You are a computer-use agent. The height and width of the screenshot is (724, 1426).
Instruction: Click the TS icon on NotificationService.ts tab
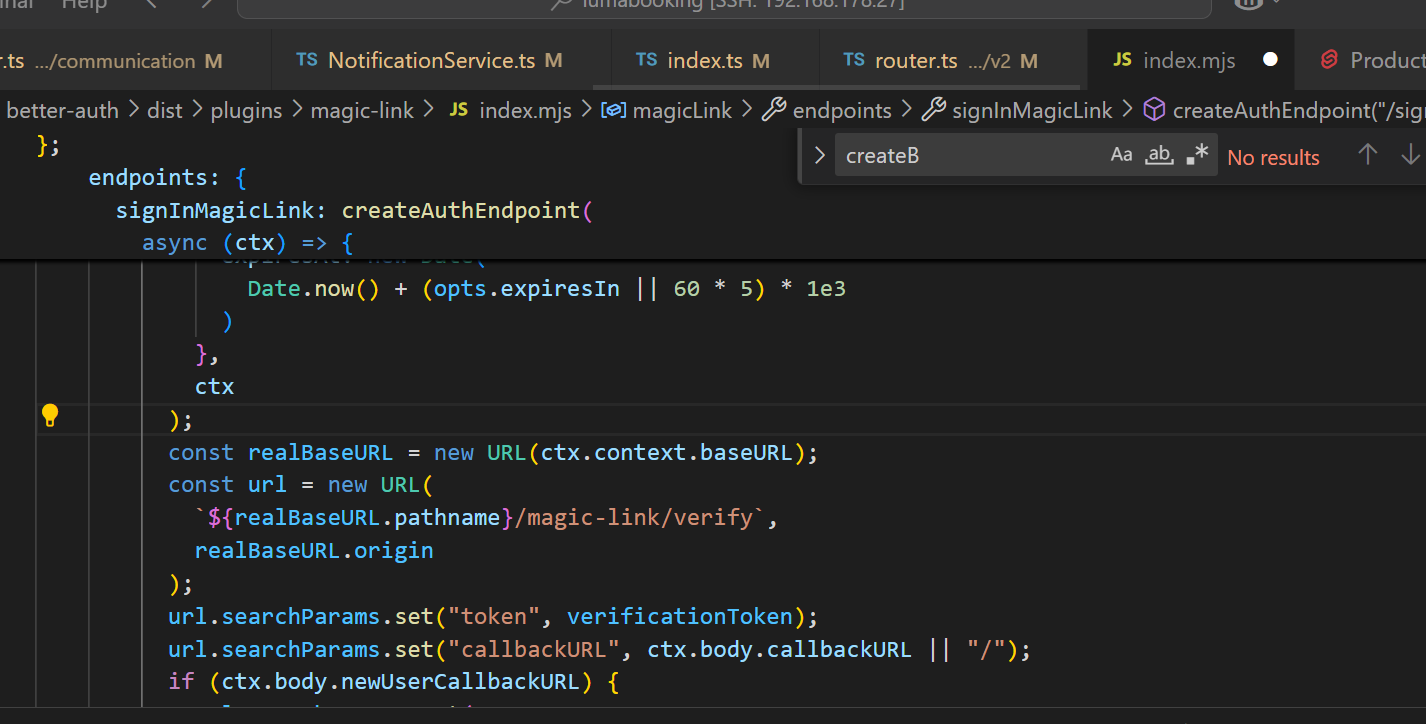click(307, 60)
